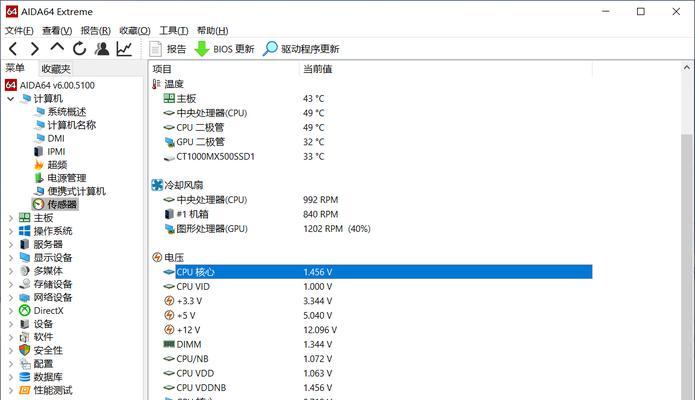The width and height of the screenshot is (695, 400).
Task: Select 系统概述 in the tree
Action: click(x=66, y=112)
